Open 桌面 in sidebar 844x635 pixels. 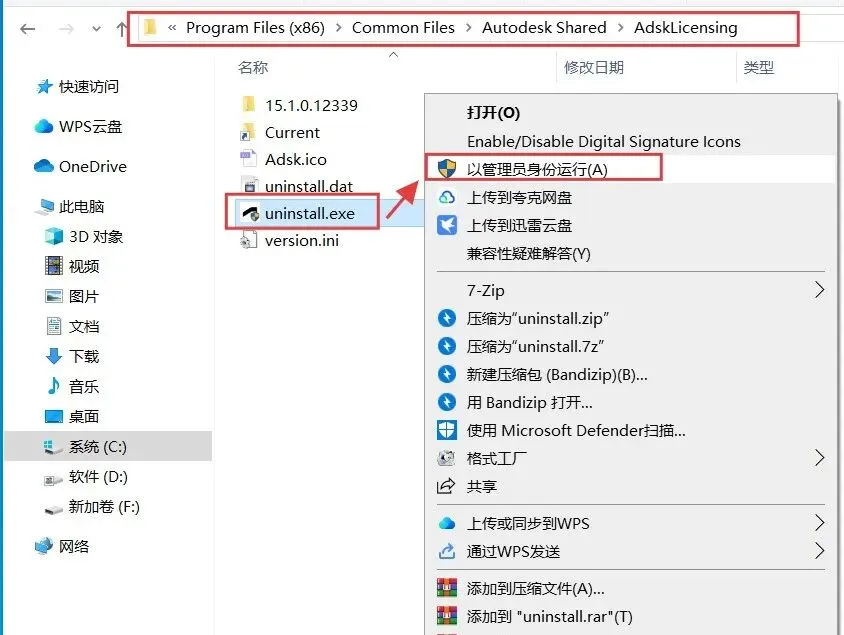pyautogui.click(x=84, y=417)
